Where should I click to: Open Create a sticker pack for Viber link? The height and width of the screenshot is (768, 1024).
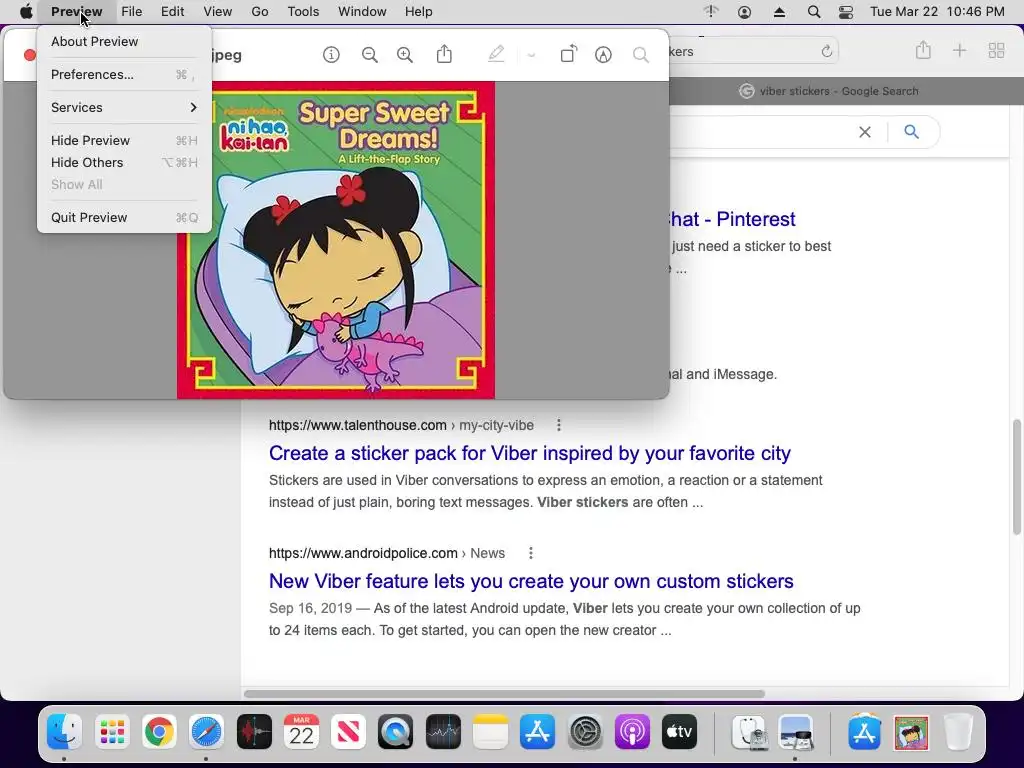pos(530,453)
